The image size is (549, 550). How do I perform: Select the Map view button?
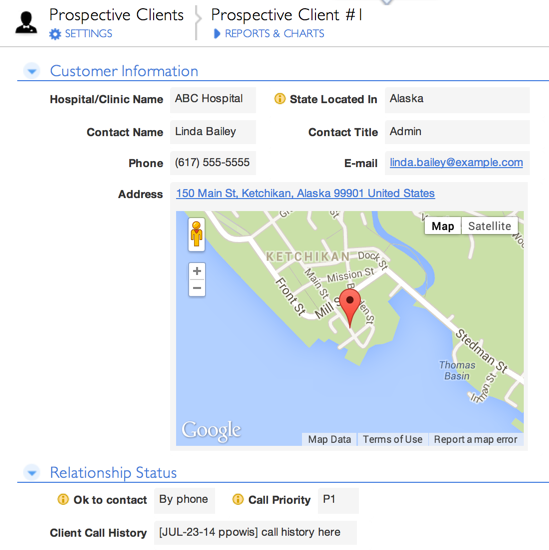(443, 226)
